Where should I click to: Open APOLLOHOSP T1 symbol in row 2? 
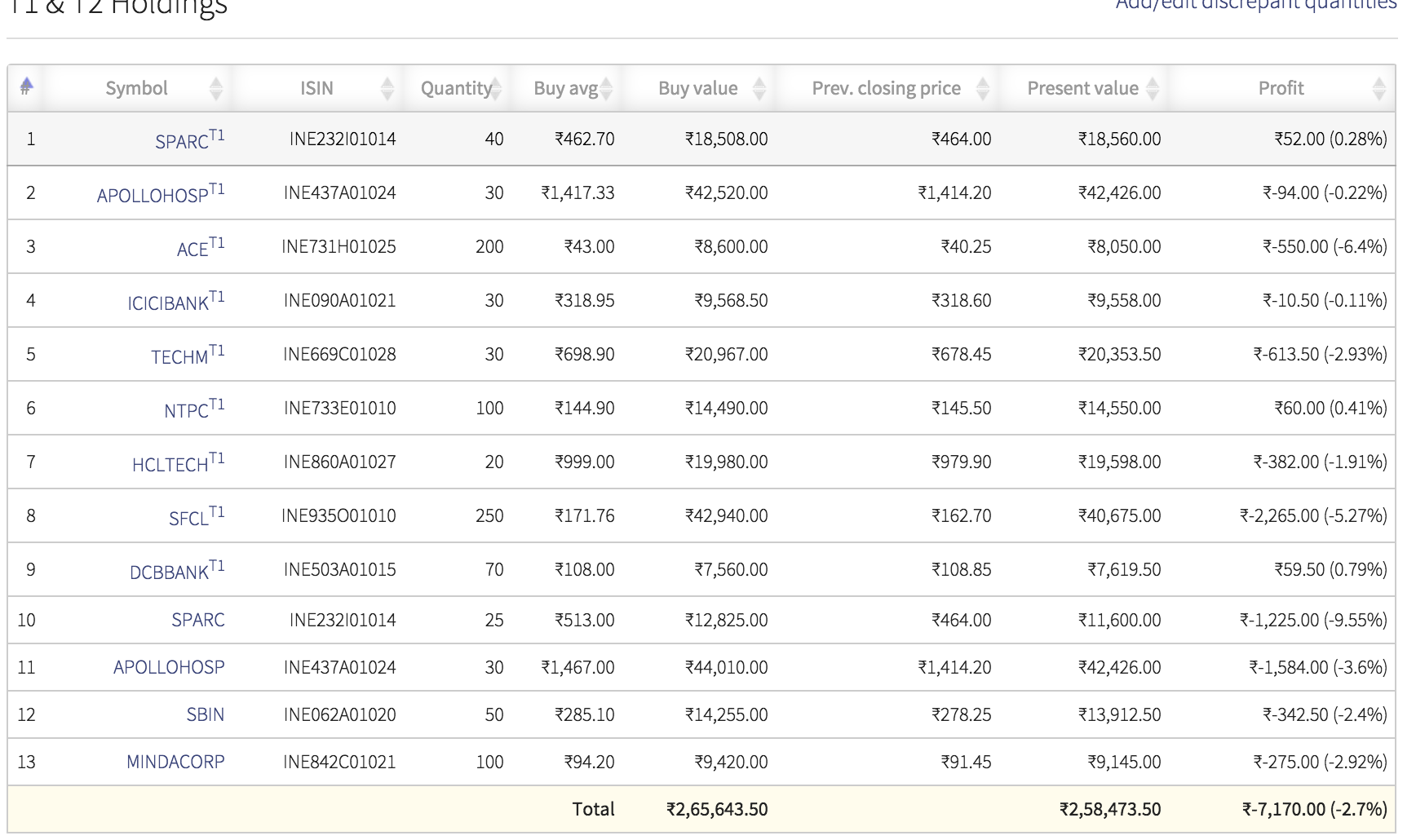[x=160, y=193]
